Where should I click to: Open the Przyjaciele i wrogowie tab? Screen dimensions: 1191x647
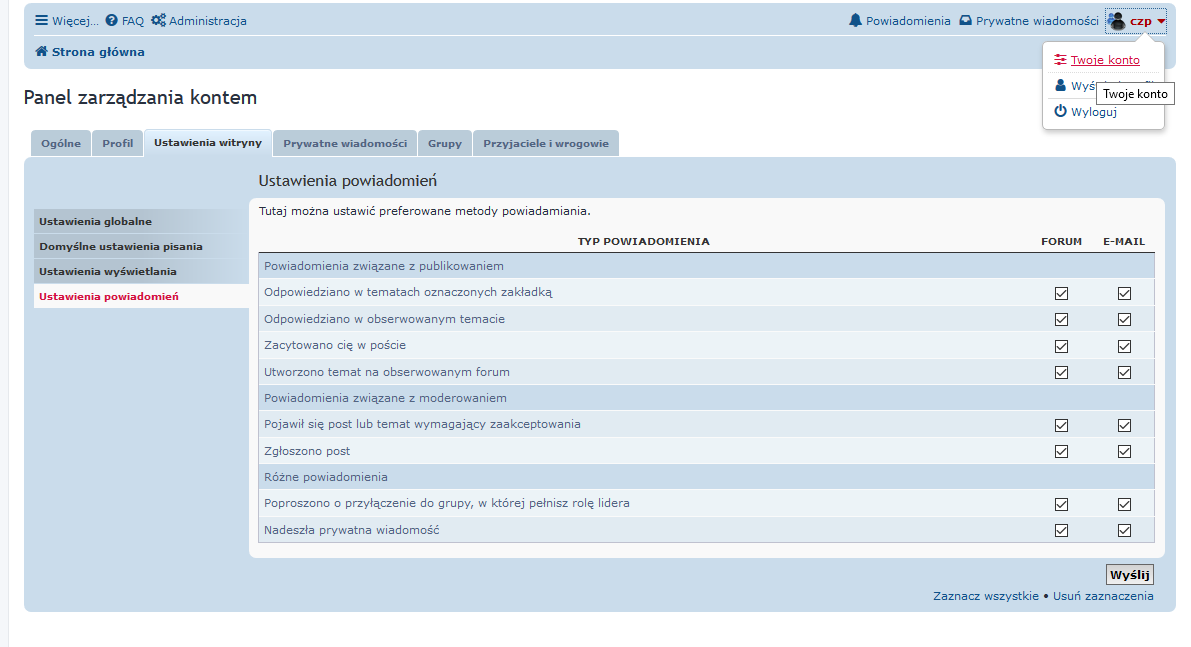pyautogui.click(x=545, y=144)
